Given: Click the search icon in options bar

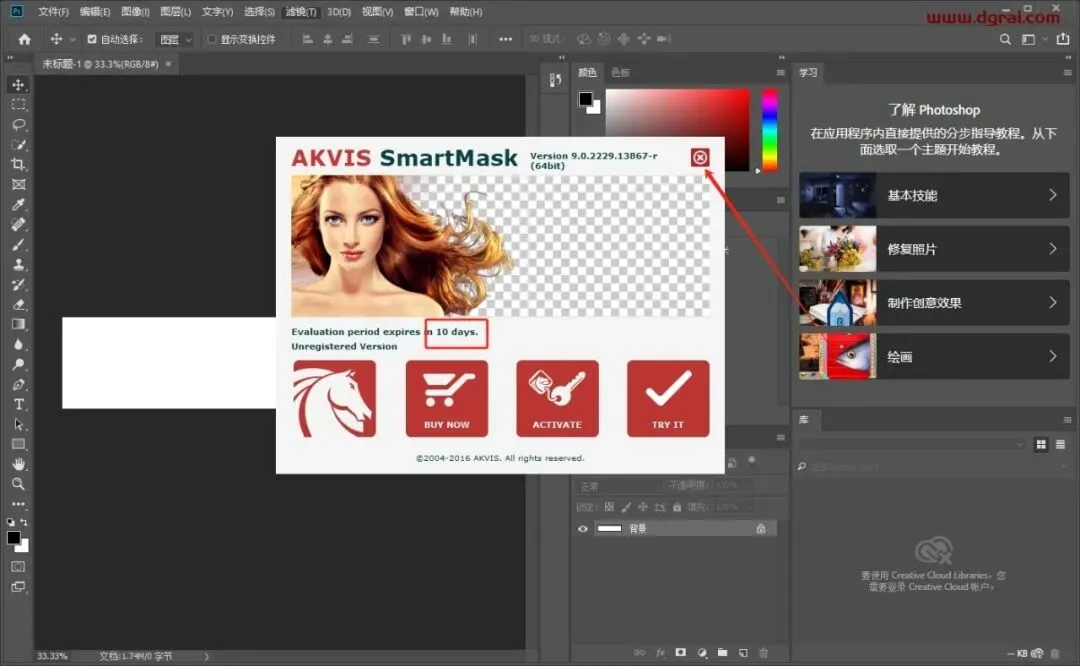Looking at the screenshot, I should (1005, 39).
